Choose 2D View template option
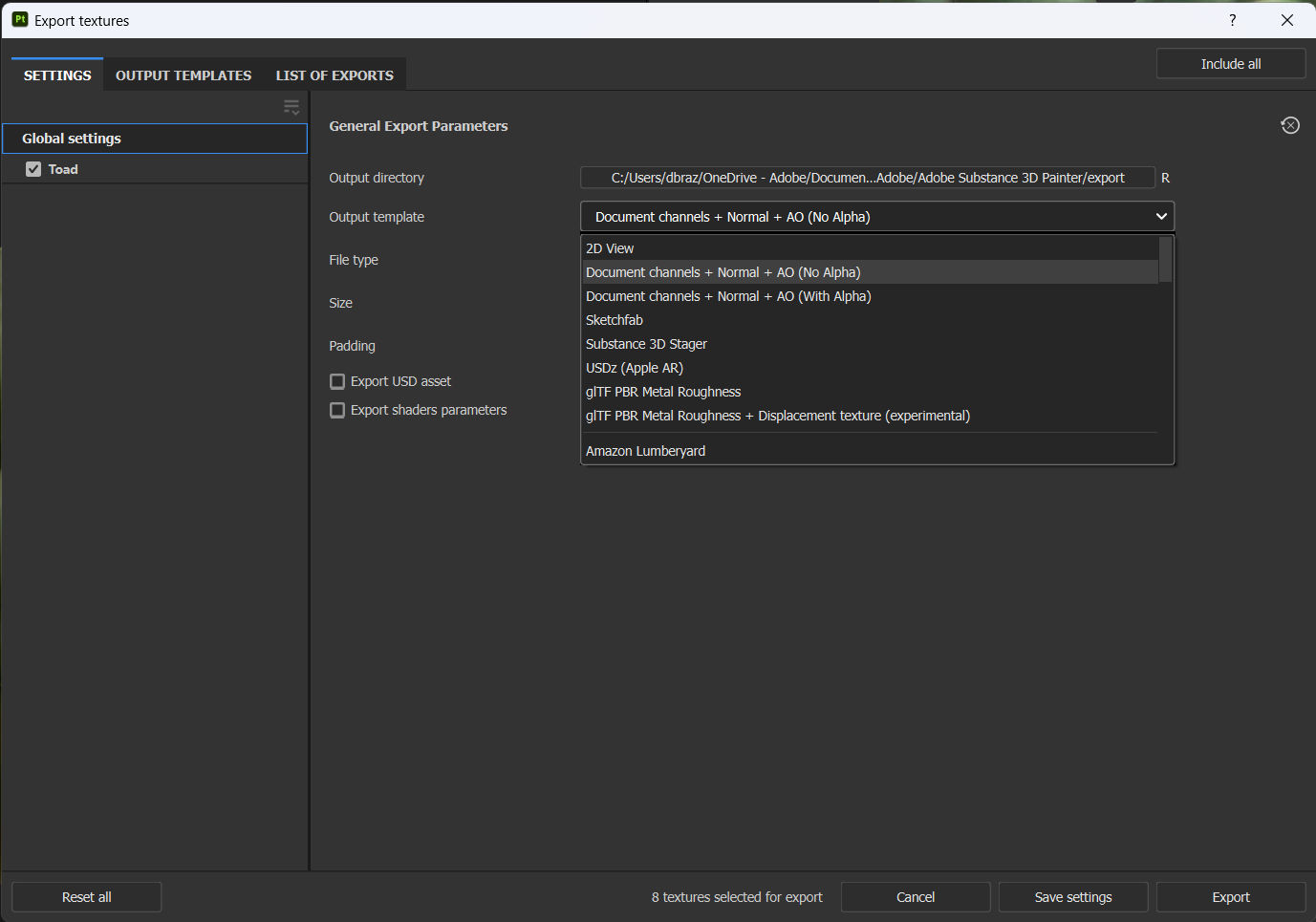The height and width of the screenshot is (922, 1316). pyautogui.click(x=870, y=248)
